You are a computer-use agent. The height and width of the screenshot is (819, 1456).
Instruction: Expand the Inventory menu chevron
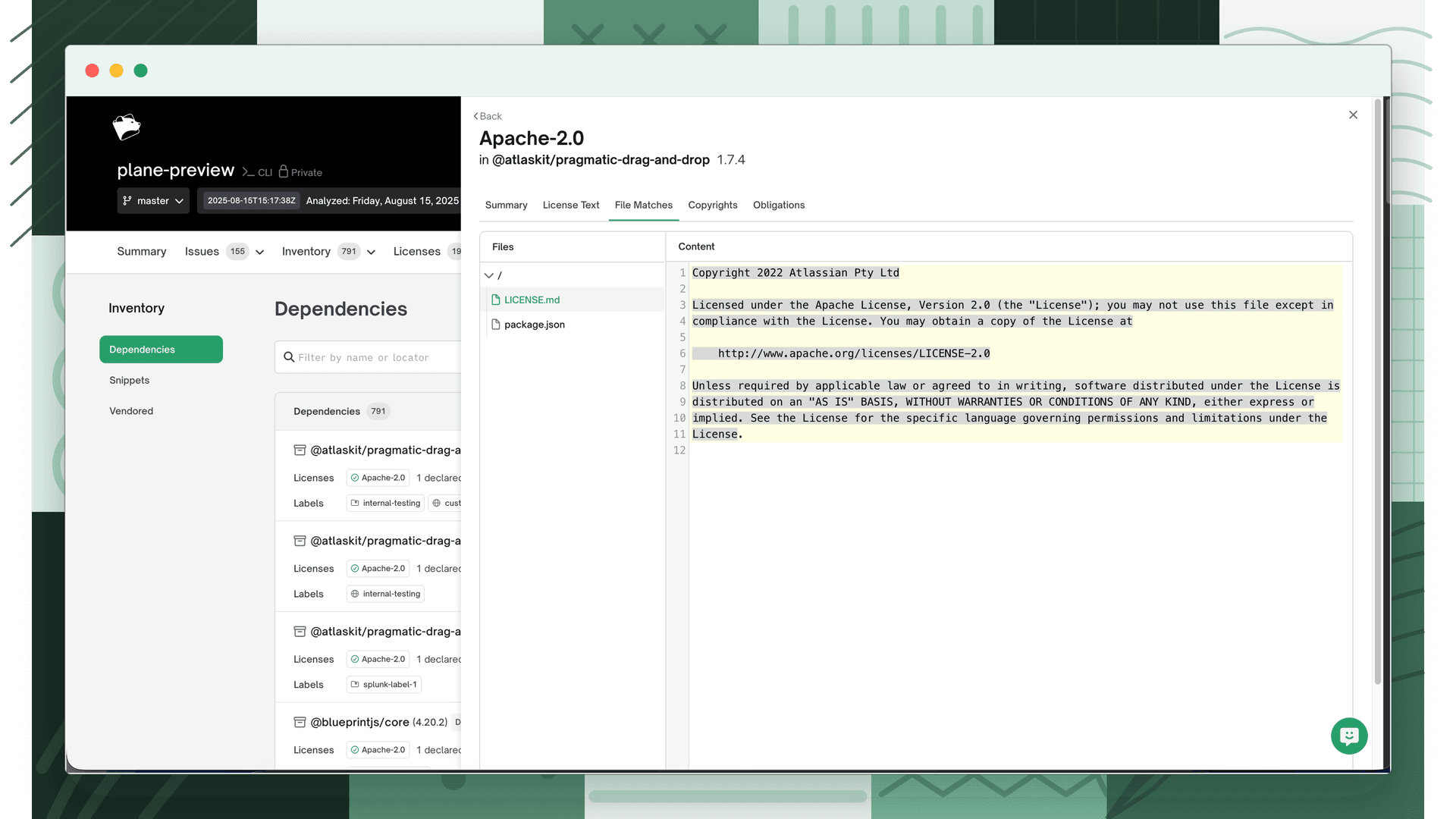click(x=372, y=252)
